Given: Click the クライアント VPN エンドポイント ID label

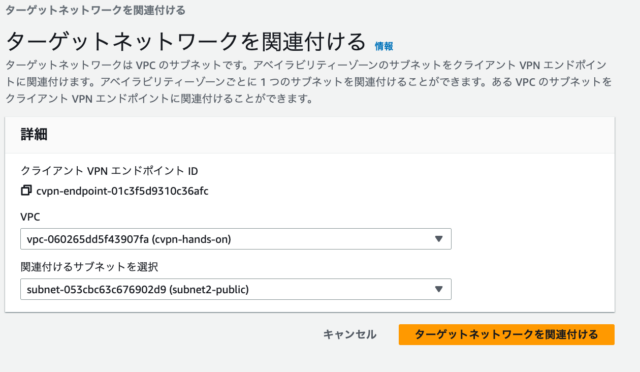Looking at the screenshot, I should coord(109,171).
